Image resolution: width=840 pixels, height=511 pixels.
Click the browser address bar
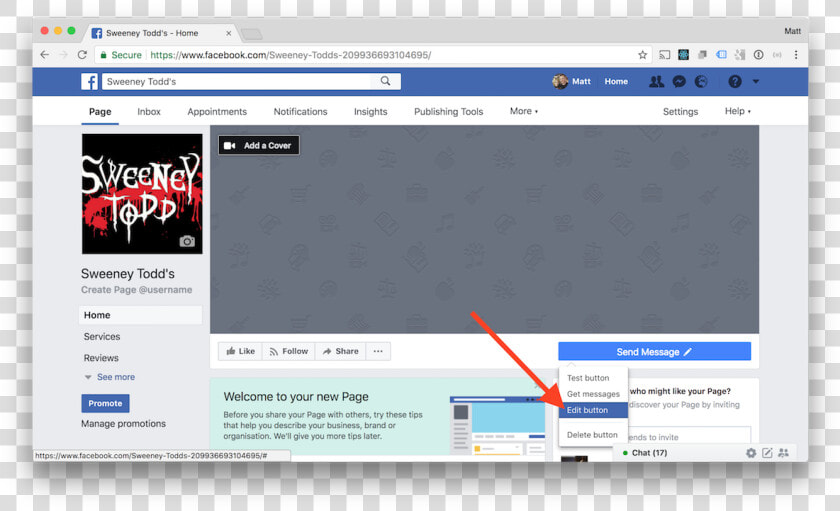pos(372,55)
